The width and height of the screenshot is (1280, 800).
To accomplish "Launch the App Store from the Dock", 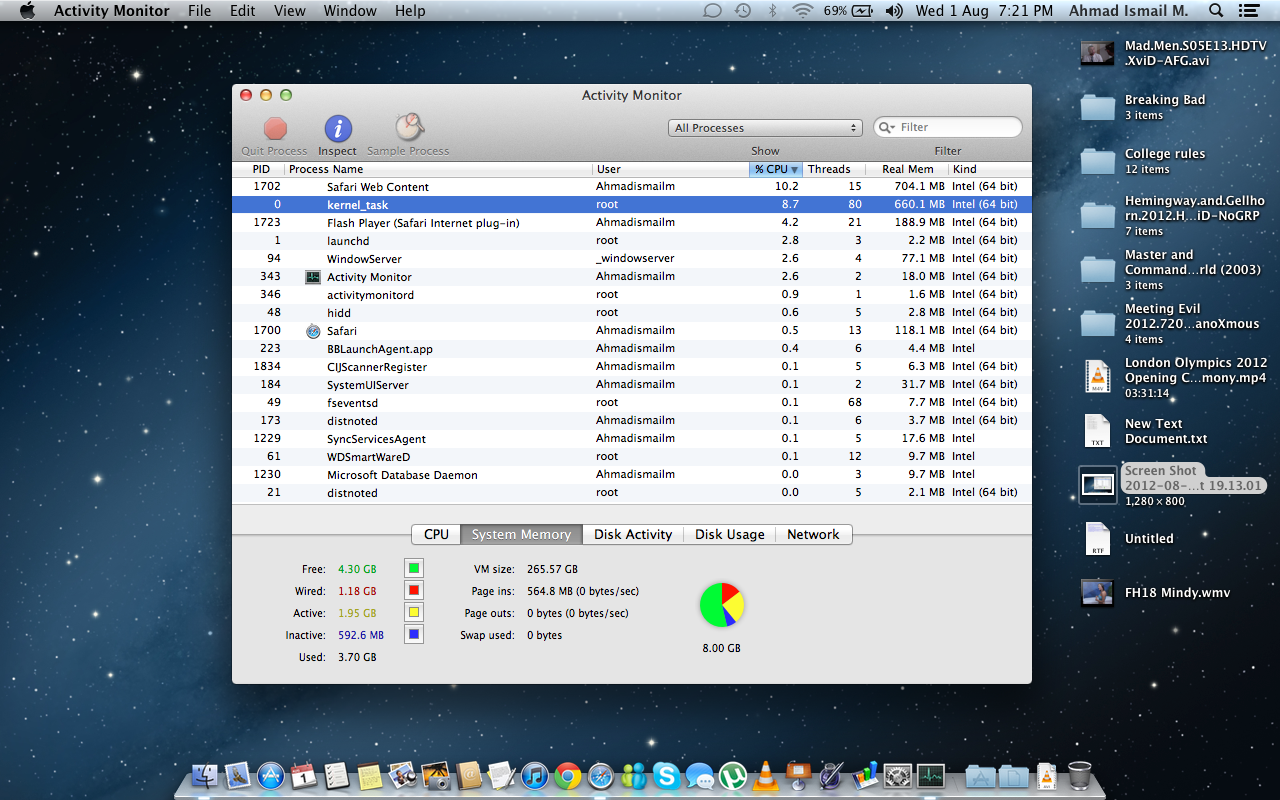I will coord(271,775).
